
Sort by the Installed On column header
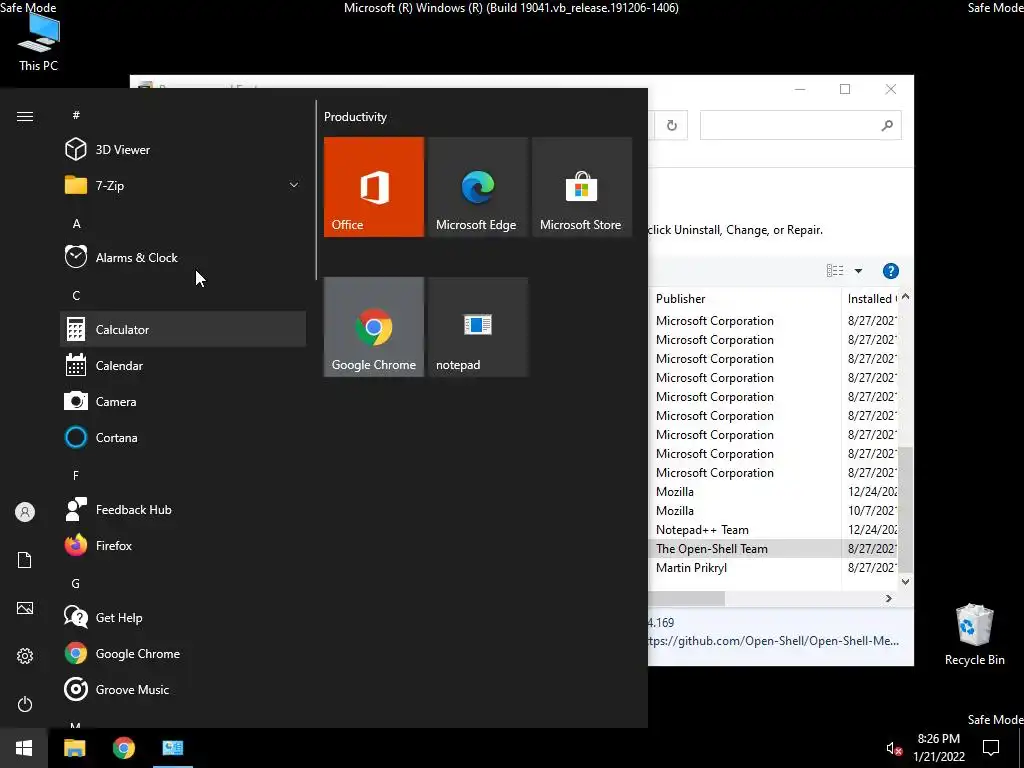[x=870, y=298]
